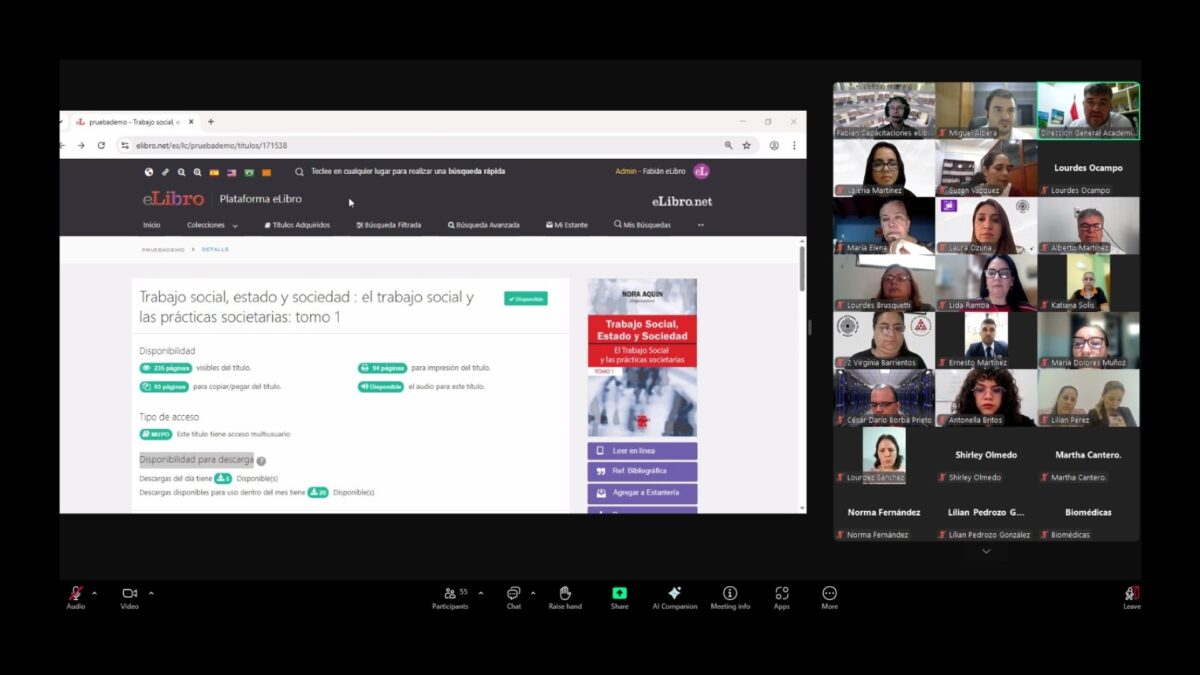Select Valeria Martinez's video tile

coord(884,168)
